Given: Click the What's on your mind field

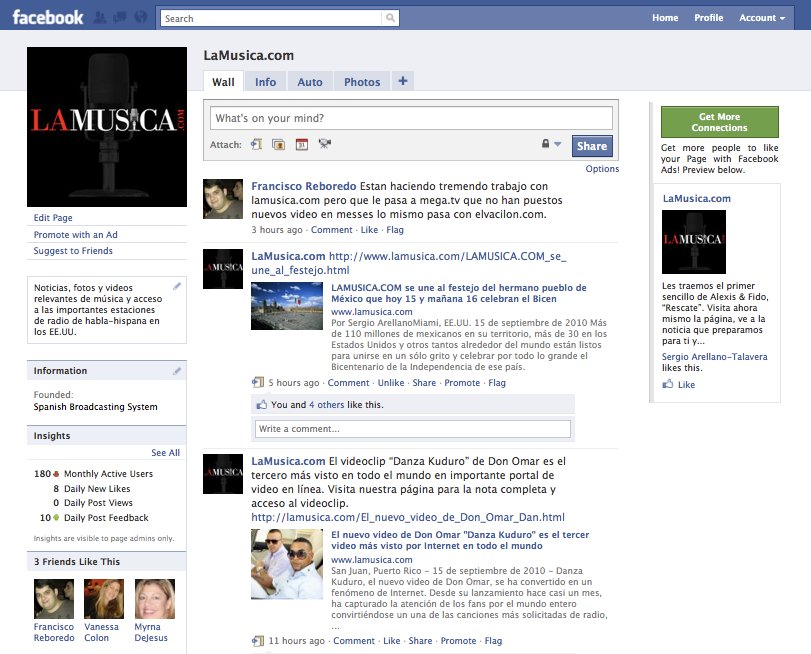Looking at the screenshot, I should (411, 118).
